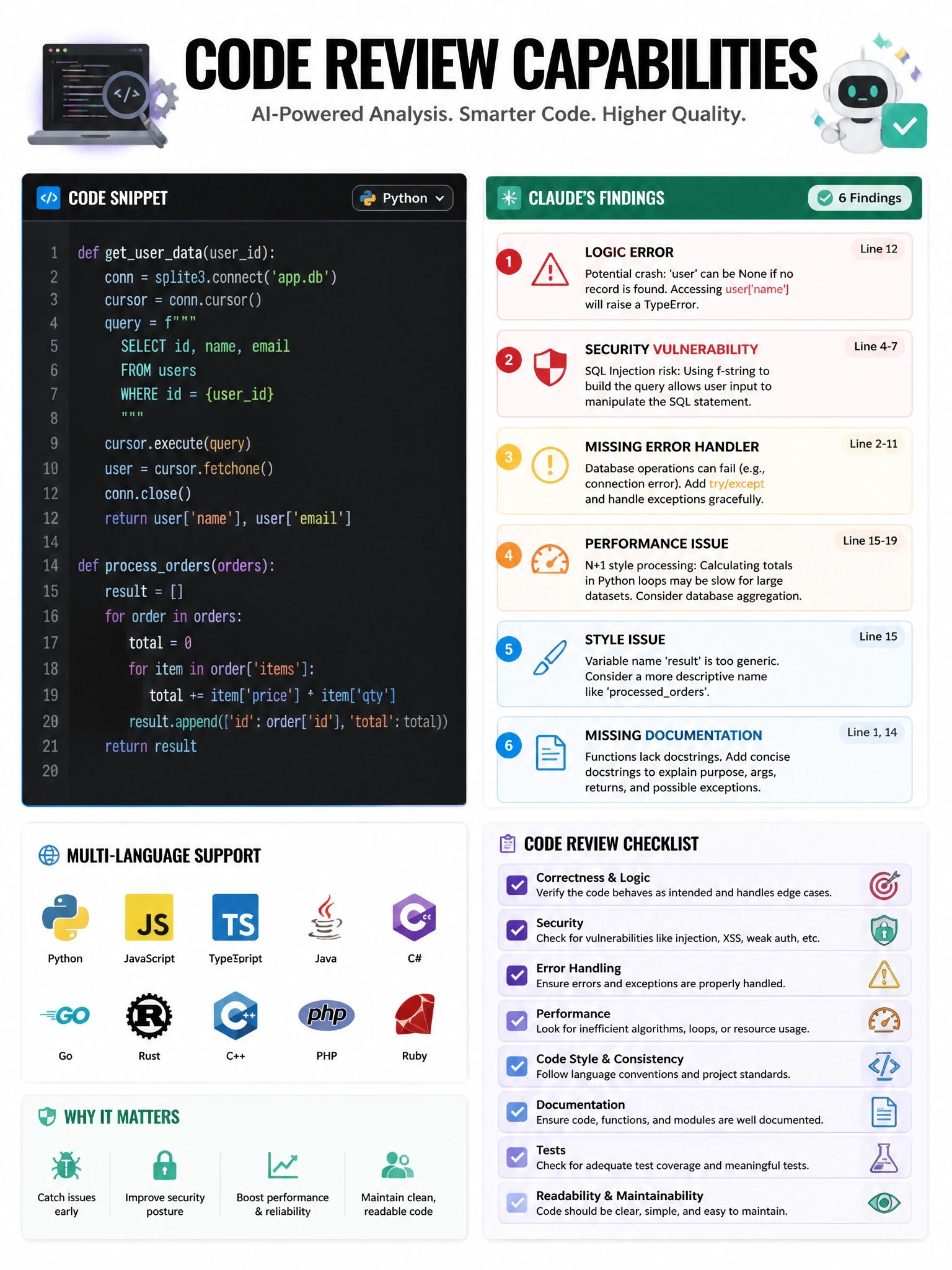Toggle the Security checkbox
The height and width of the screenshot is (1270, 952).
tap(516, 930)
